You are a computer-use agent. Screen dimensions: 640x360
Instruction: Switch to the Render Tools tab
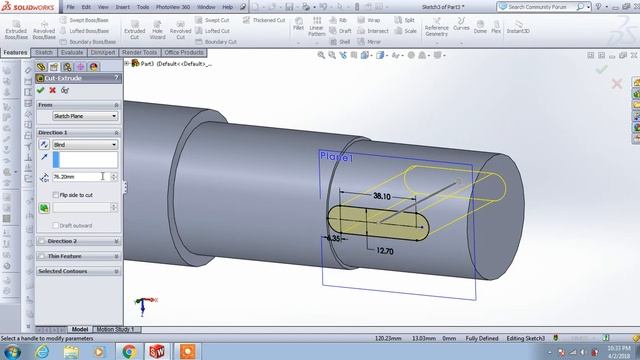[x=140, y=53]
